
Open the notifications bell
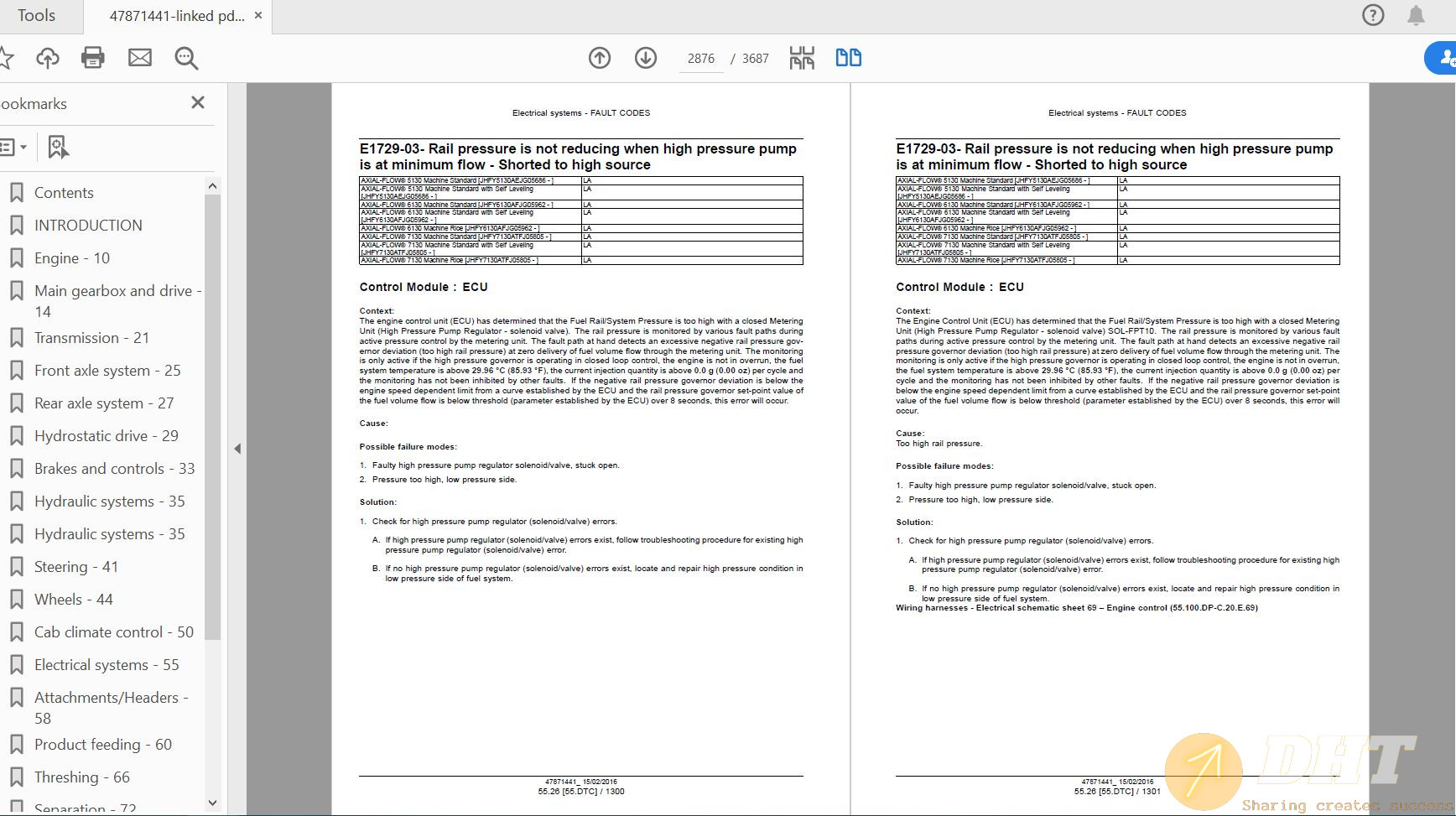click(x=1416, y=15)
